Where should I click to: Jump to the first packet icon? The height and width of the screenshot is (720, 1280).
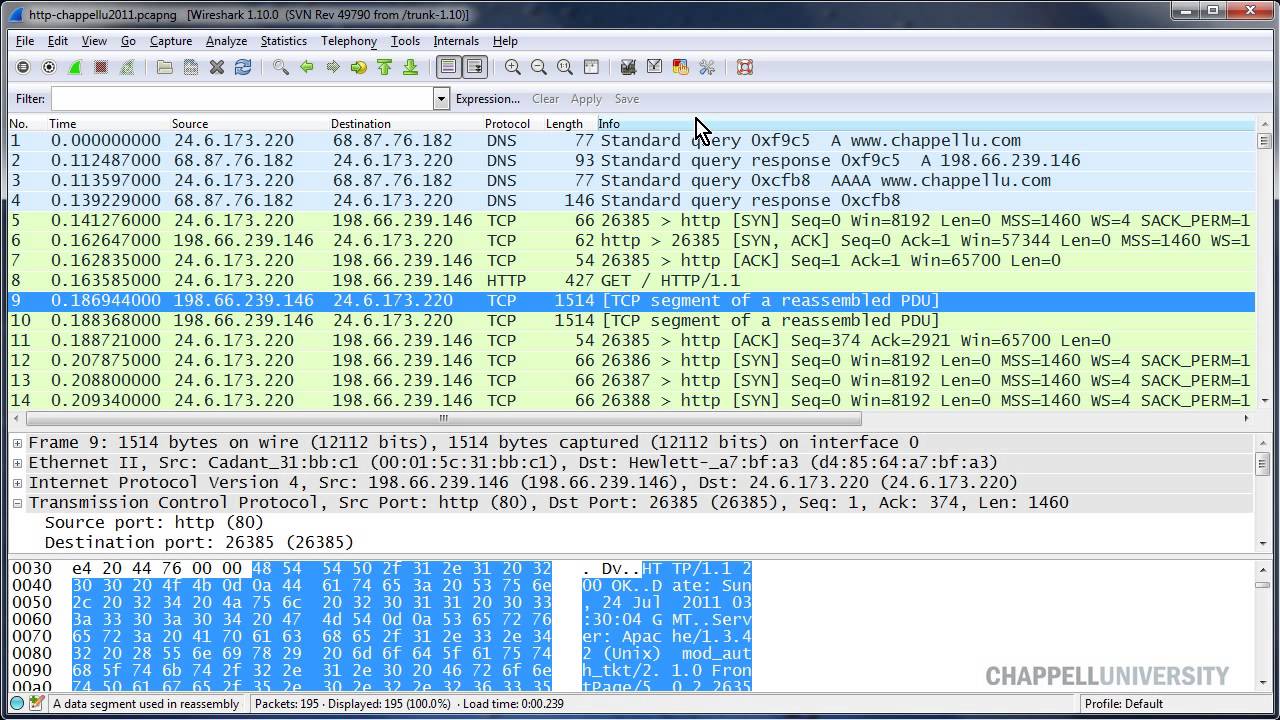coord(385,67)
